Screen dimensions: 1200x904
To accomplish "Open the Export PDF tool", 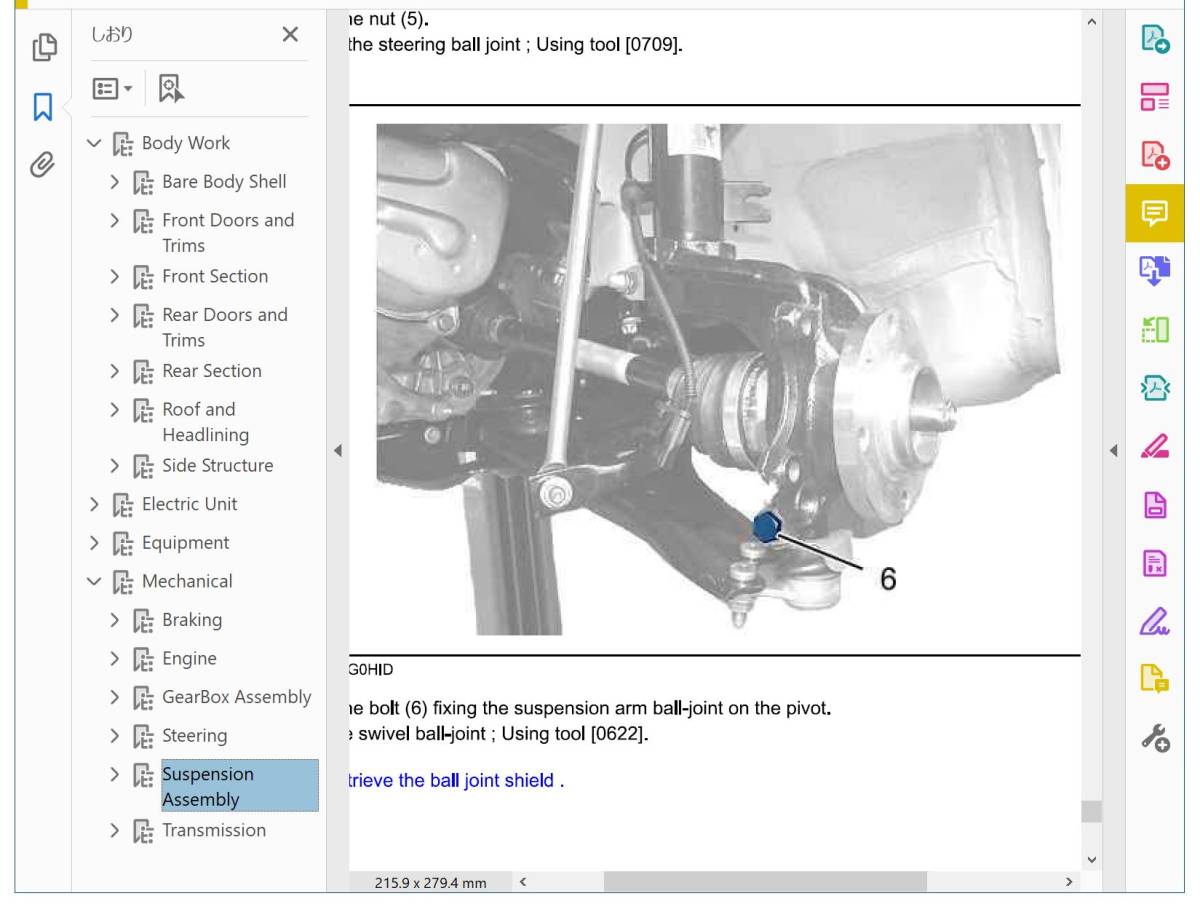I will coord(1155,39).
